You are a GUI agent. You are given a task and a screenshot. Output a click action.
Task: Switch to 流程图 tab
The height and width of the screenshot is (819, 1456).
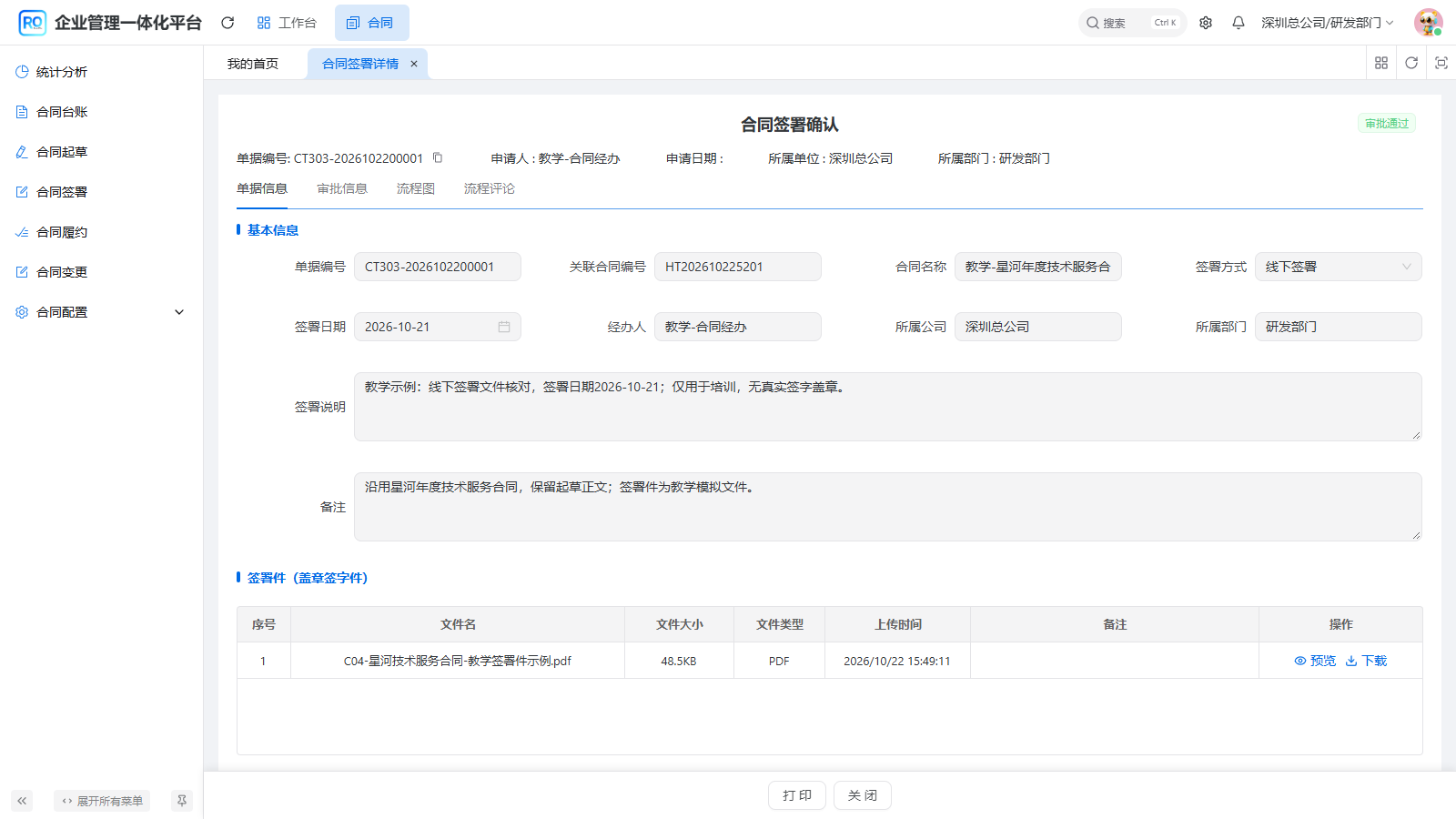[416, 188]
